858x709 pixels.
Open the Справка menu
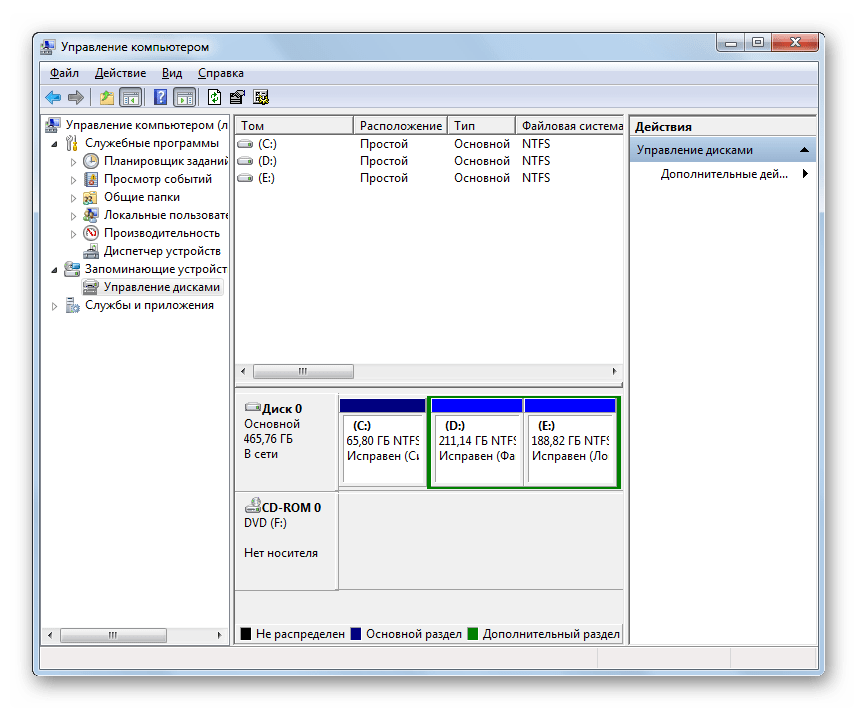pos(220,73)
